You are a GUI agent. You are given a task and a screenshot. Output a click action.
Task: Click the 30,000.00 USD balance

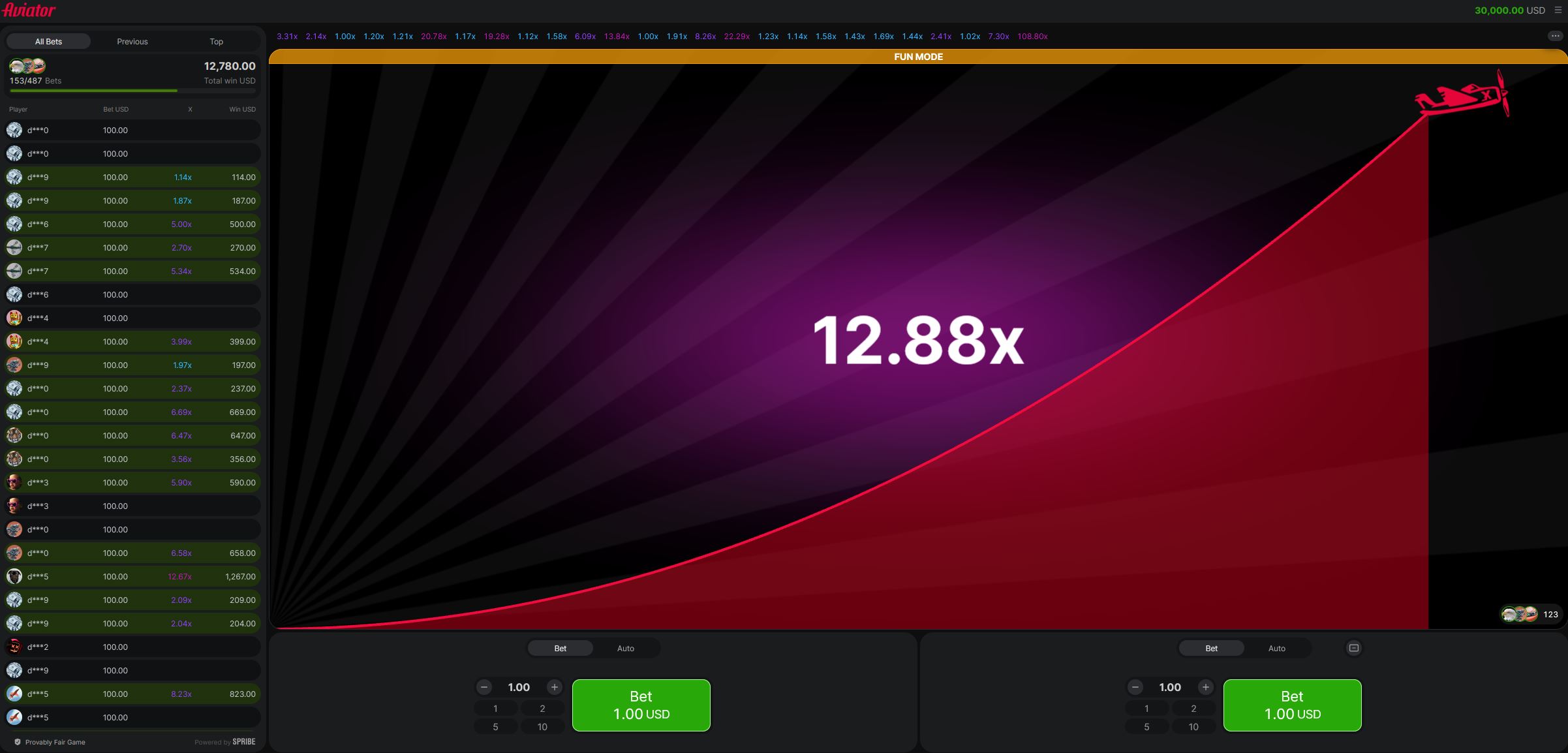pos(1510,10)
